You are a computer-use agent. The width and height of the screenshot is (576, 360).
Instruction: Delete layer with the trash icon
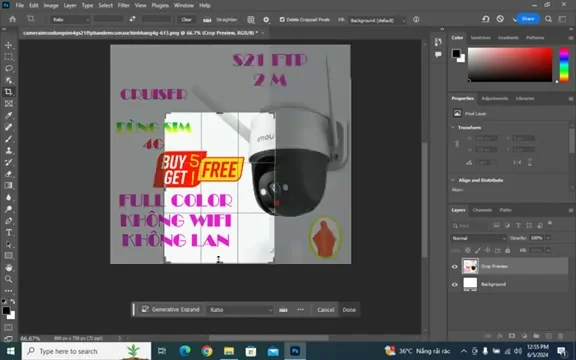560,336
